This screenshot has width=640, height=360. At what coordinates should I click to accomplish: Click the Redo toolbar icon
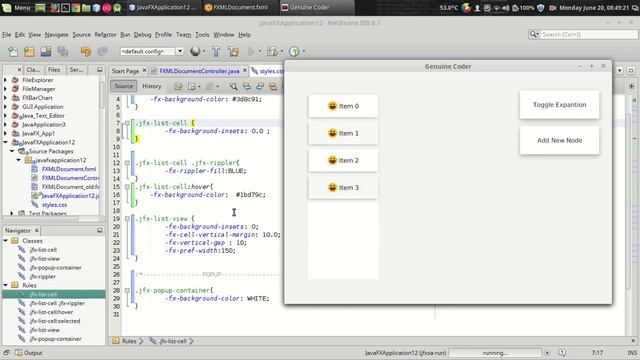click(102, 51)
